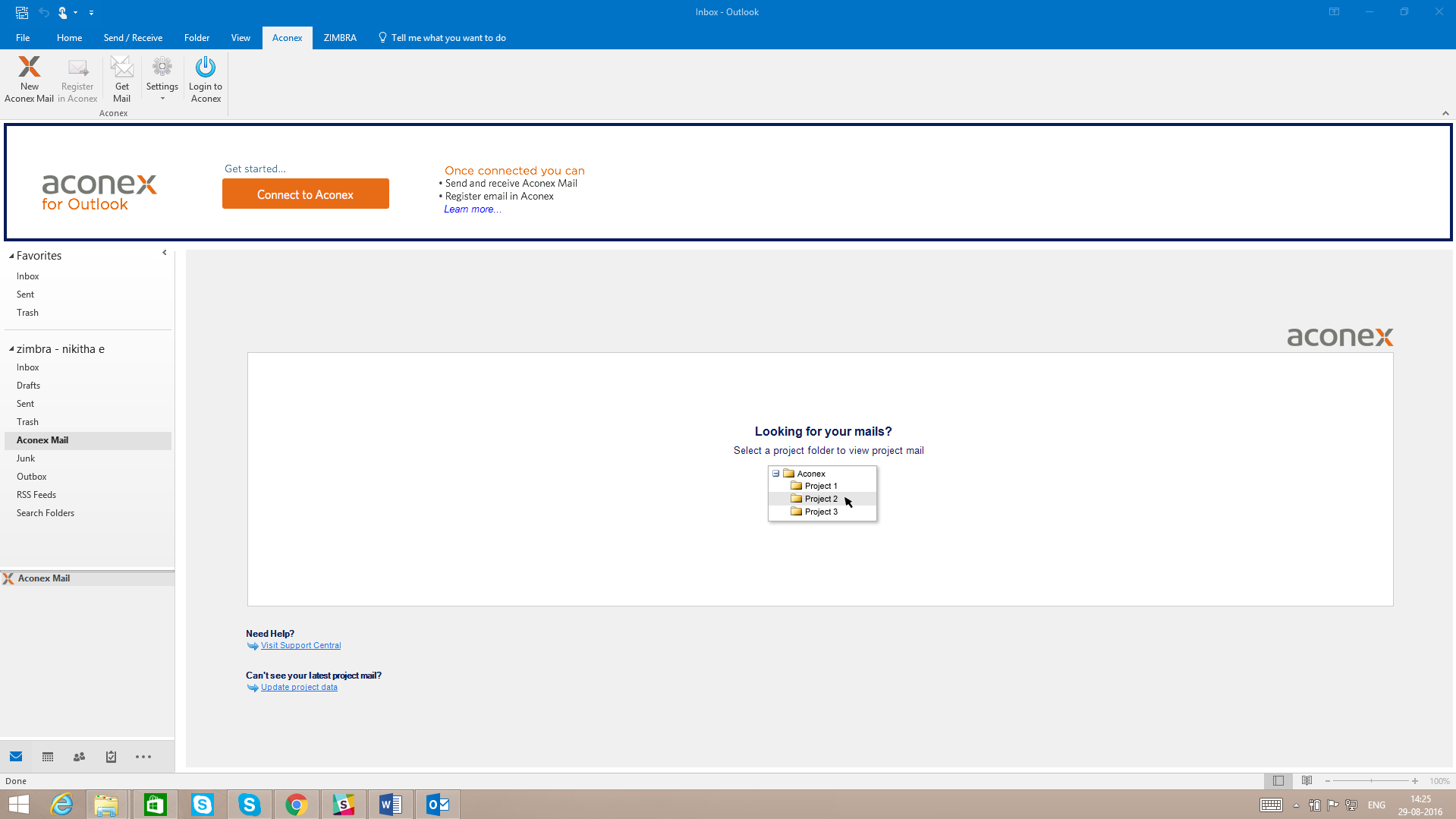Open the Learn more link
Image resolution: width=1456 pixels, height=819 pixels.
(x=472, y=209)
